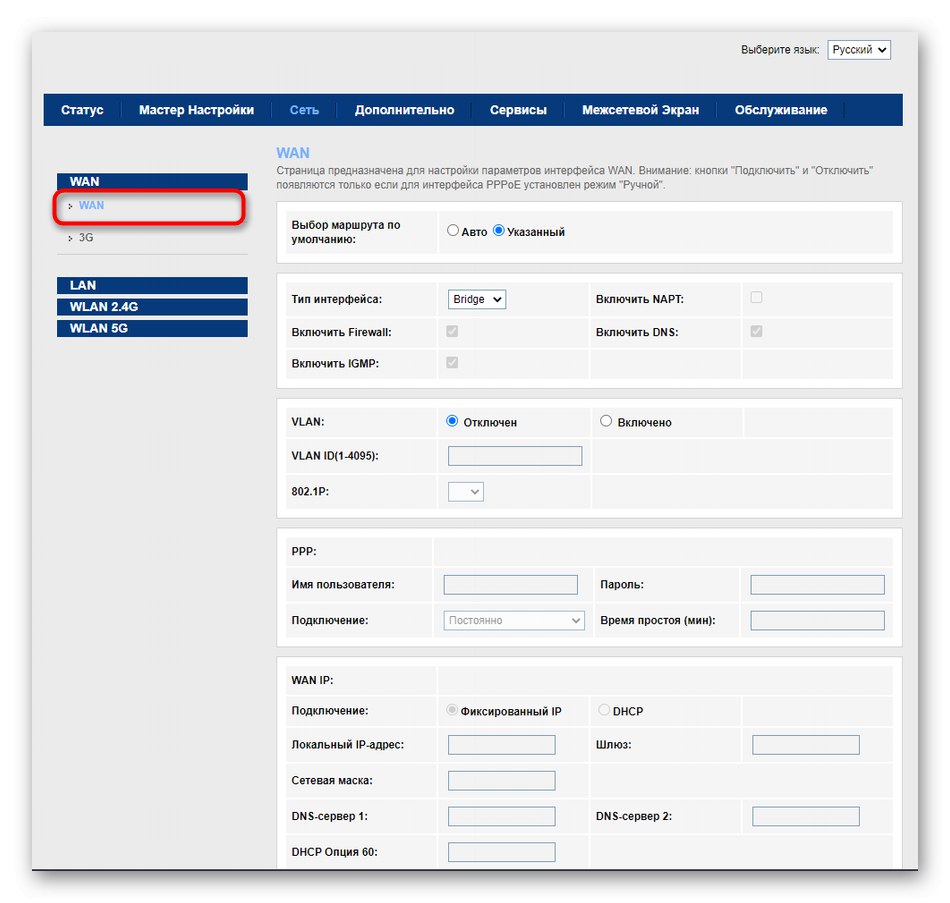Click the VLAN ID input field
The height and width of the screenshot is (903, 950).
click(x=515, y=456)
